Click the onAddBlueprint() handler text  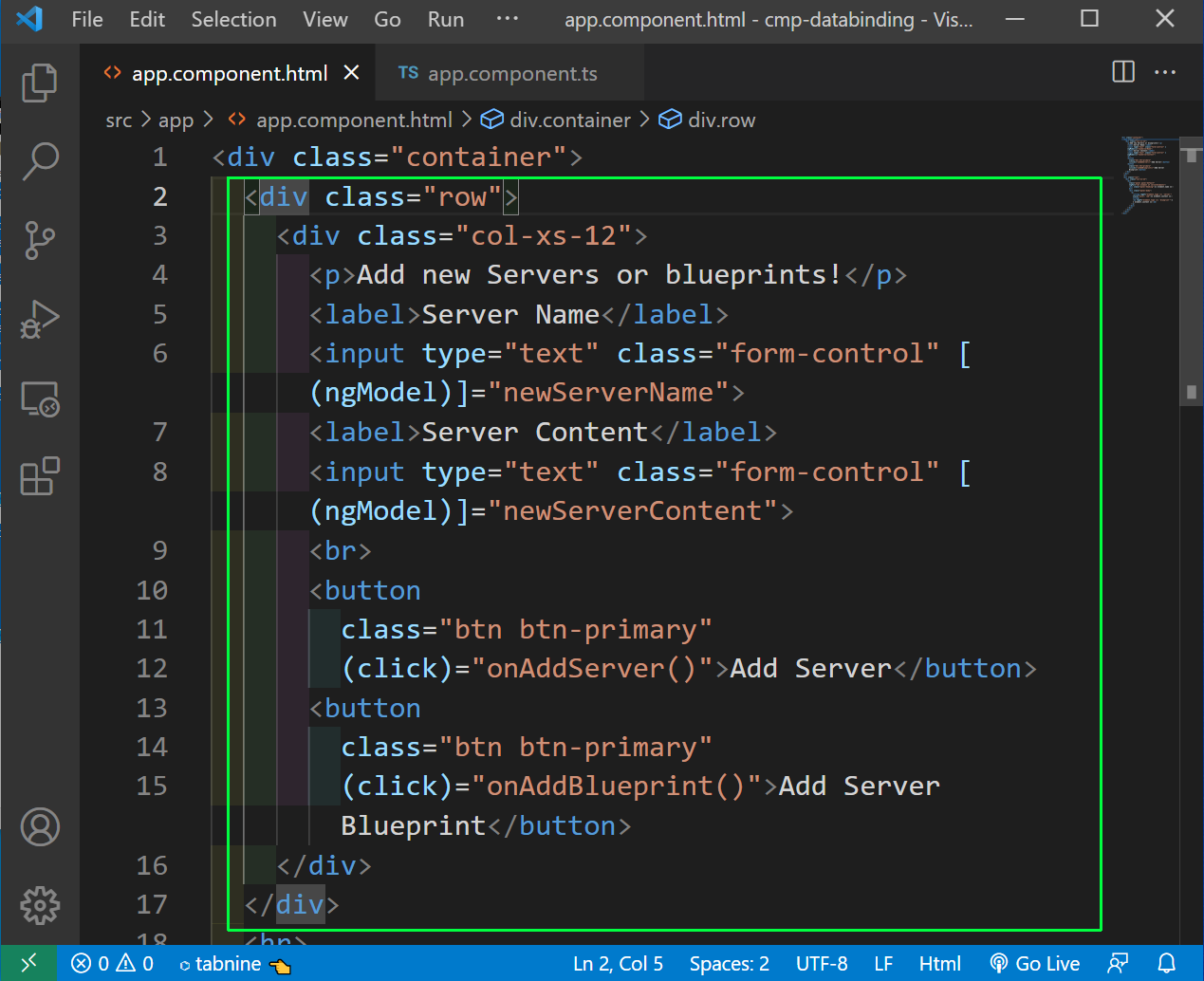(616, 786)
